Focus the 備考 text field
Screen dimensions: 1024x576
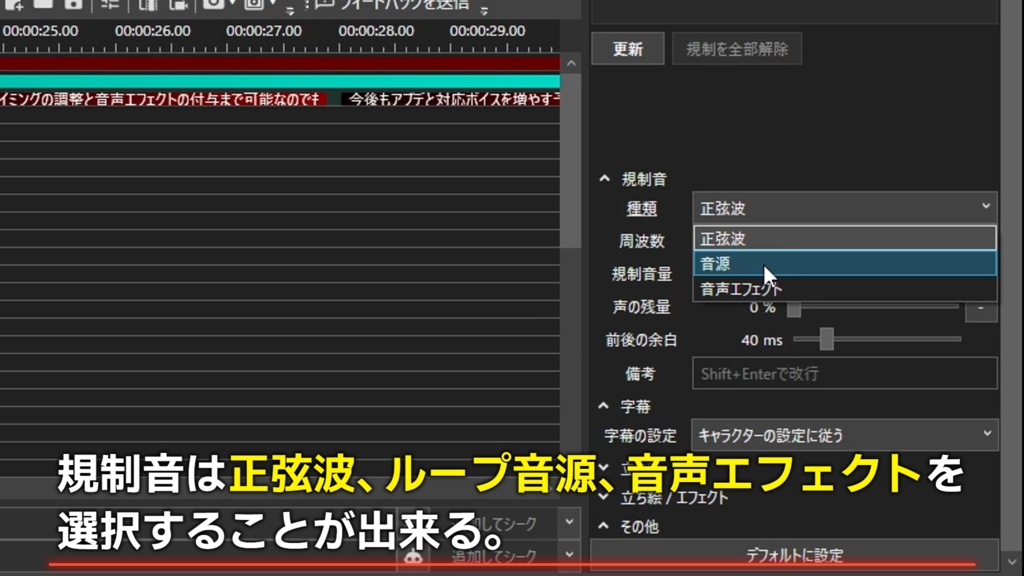click(844, 374)
